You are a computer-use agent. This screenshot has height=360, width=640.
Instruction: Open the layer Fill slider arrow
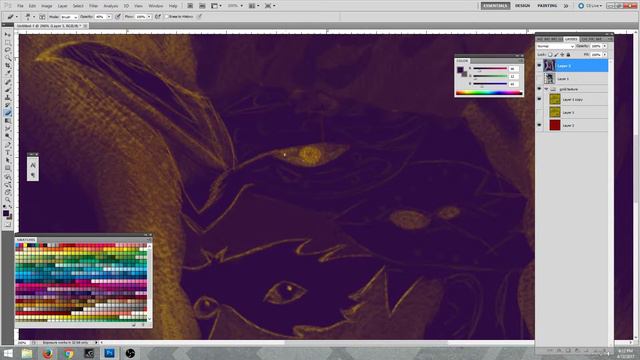point(605,54)
